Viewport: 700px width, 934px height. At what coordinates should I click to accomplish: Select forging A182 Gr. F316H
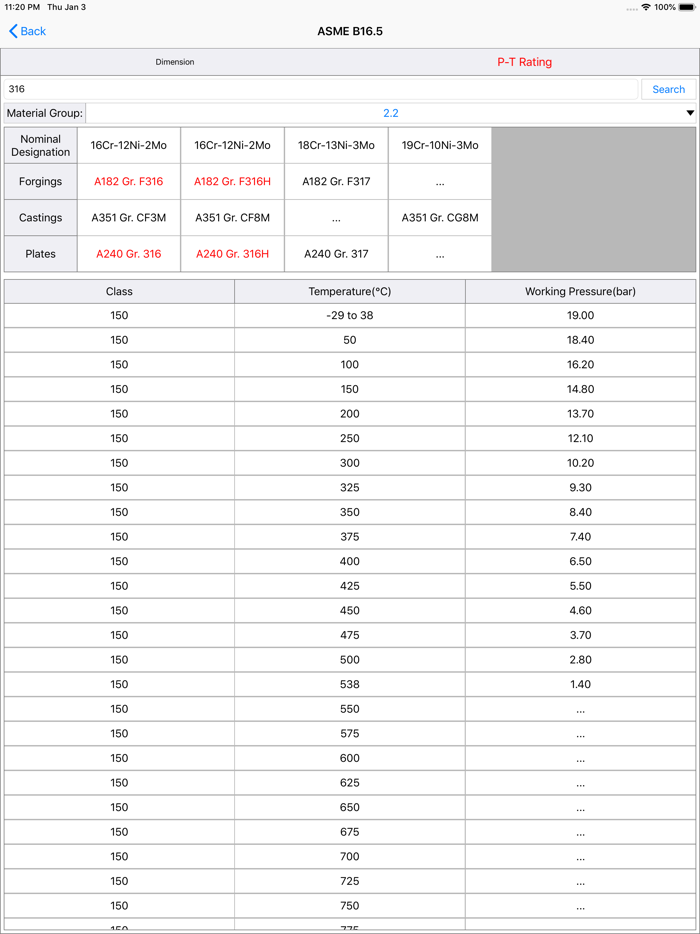coord(233,182)
